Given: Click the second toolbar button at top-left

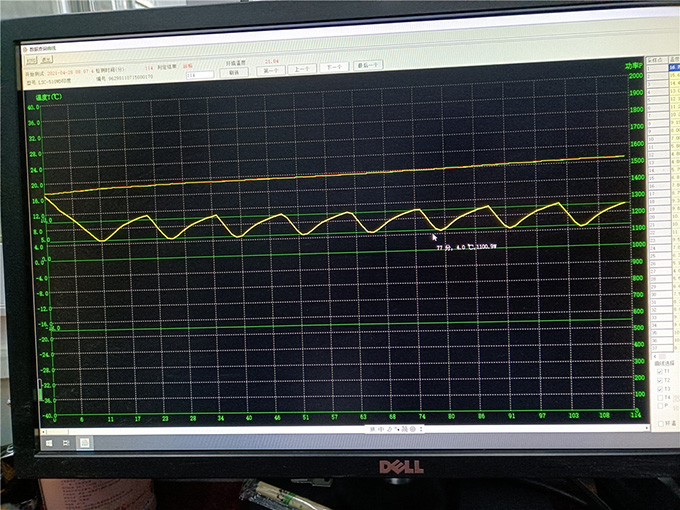Looking at the screenshot, I should click(x=47, y=61).
